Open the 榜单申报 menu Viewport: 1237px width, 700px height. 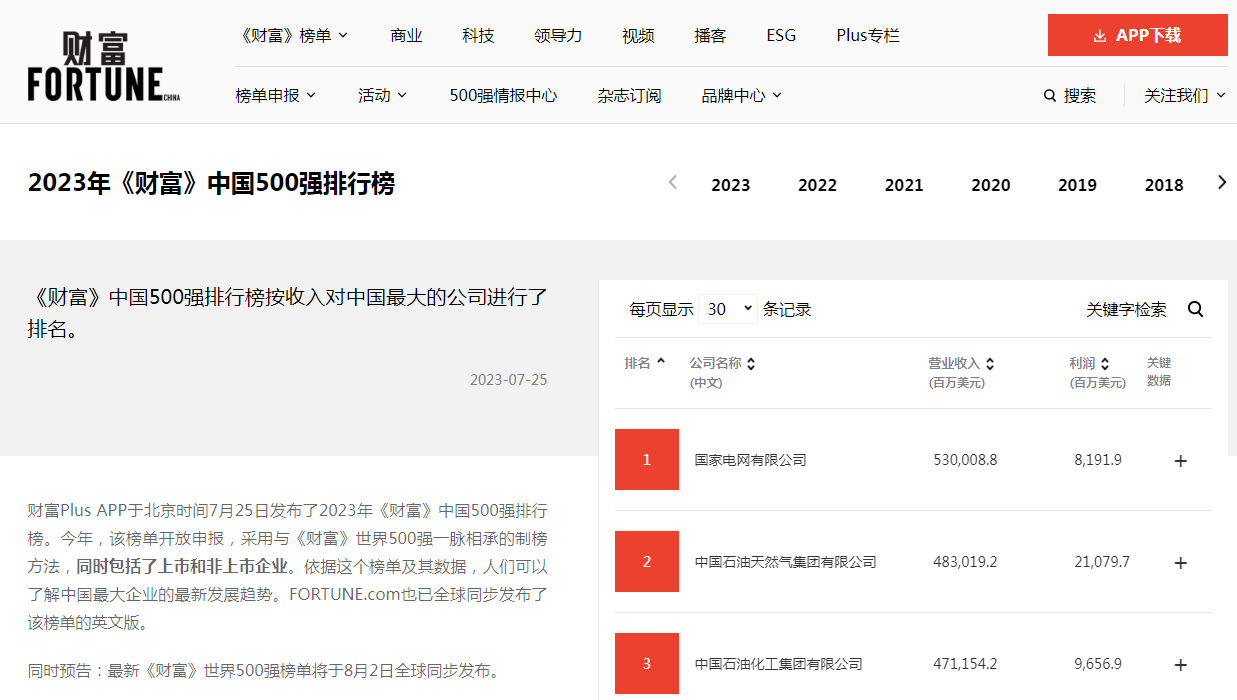[x=276, y=96]
